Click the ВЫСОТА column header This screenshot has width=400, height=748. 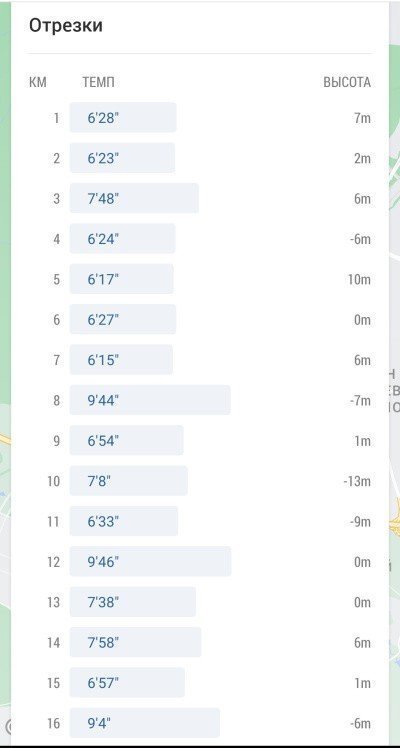[347, 82]
